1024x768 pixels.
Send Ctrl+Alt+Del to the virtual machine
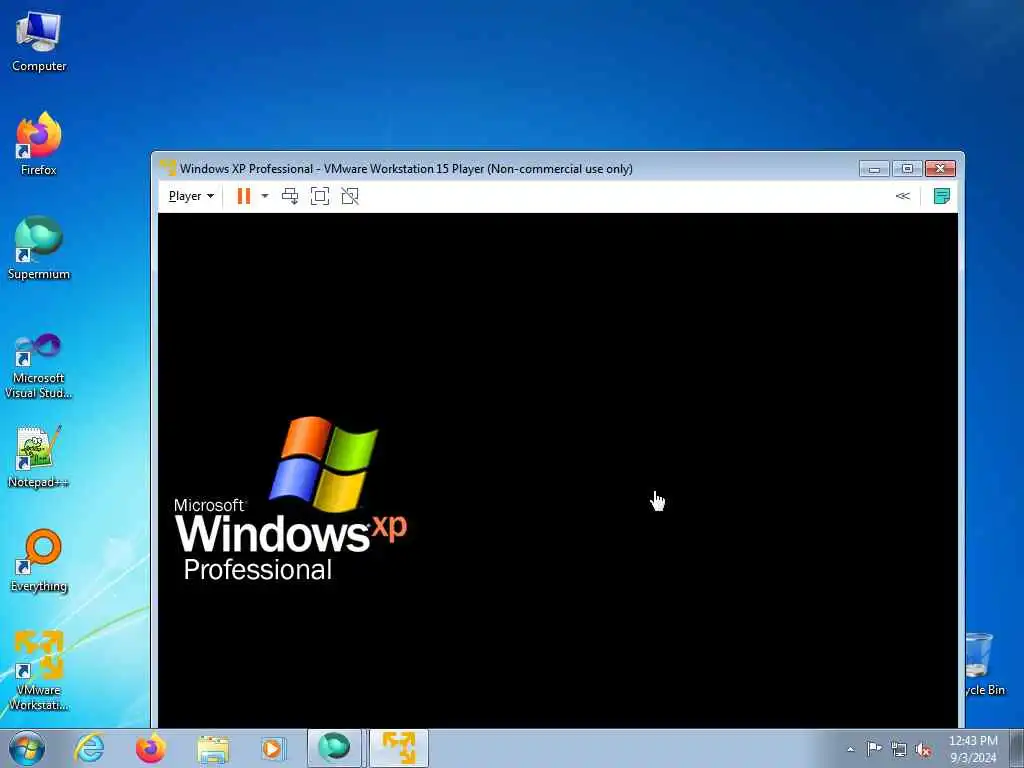click(x=290, y=196)
